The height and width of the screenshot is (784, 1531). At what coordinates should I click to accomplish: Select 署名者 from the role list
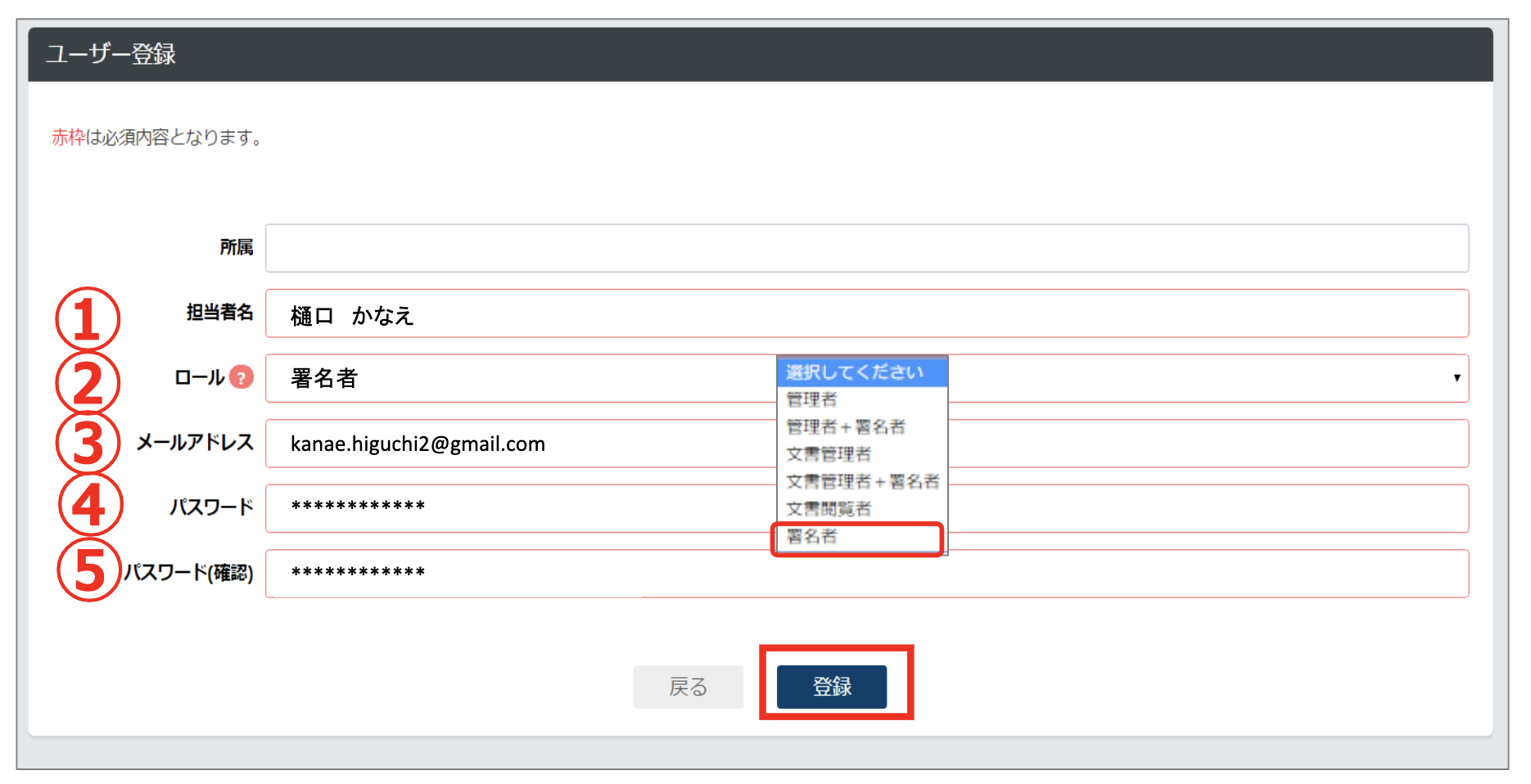[856, 538]
